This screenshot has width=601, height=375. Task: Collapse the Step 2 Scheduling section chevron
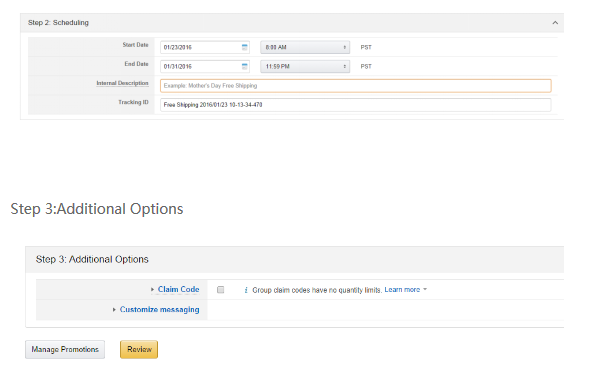point(555,23)
